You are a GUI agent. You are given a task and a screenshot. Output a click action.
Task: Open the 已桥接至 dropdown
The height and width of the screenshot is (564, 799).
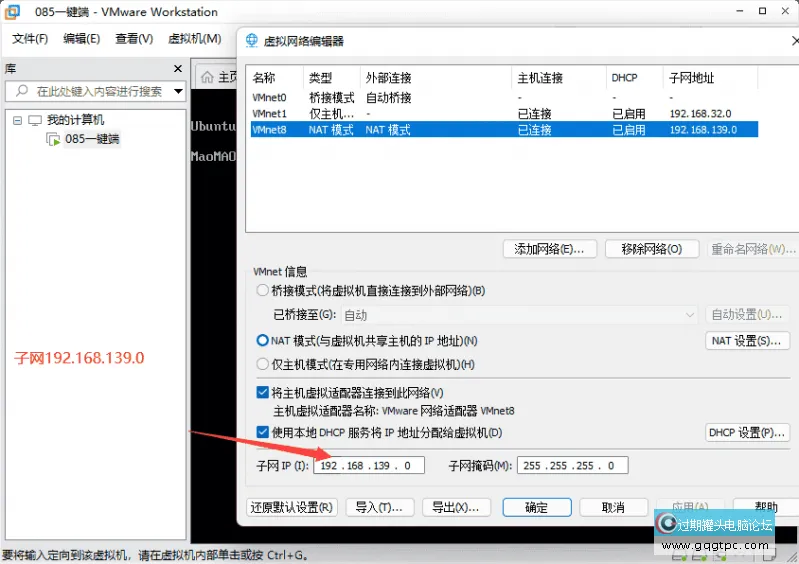pyautogui.click(x=519, y=315)
